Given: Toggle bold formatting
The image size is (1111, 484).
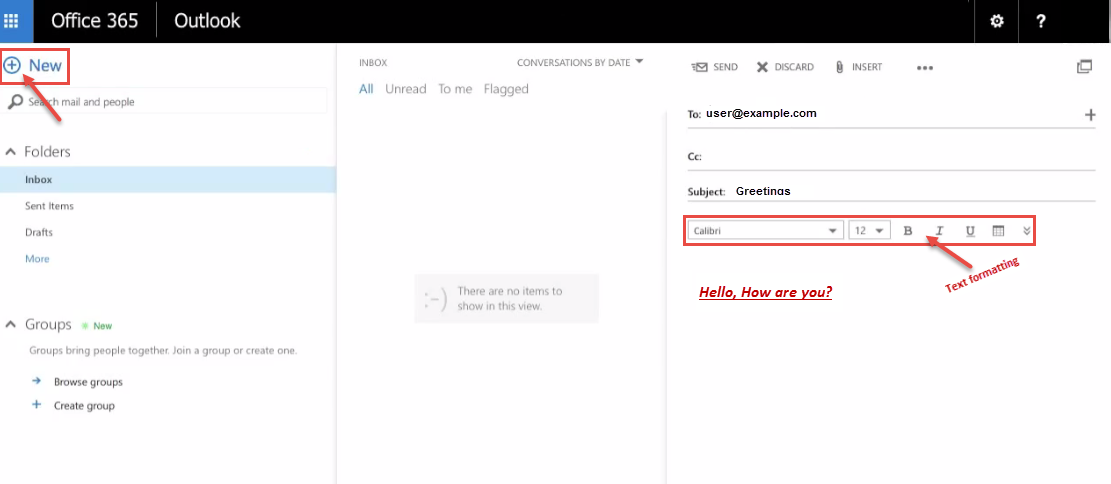Looking at the screenshot, I should pyautogui.click(x=908, y=230).
